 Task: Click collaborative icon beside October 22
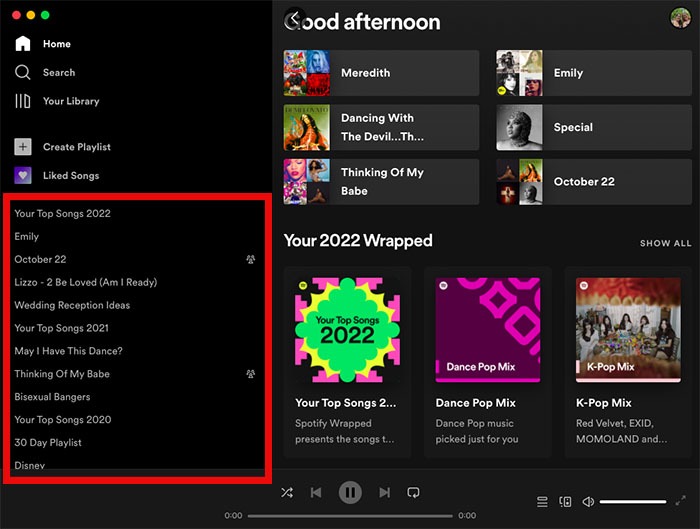[x=251, y=259]
